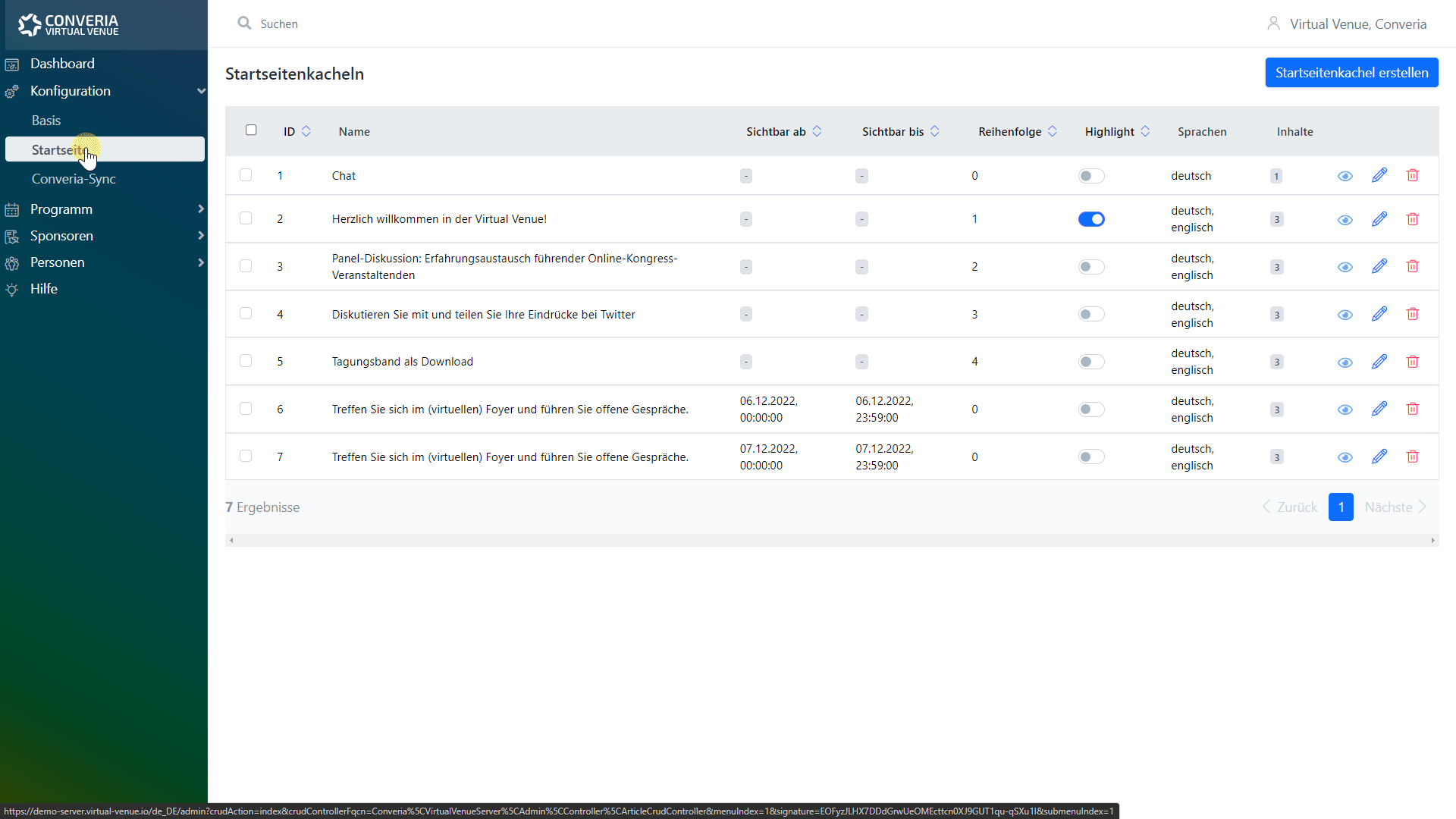1456x819 pixels.
Task: Delete the Tagungsband als Download tile
Action: point(1412,362)
